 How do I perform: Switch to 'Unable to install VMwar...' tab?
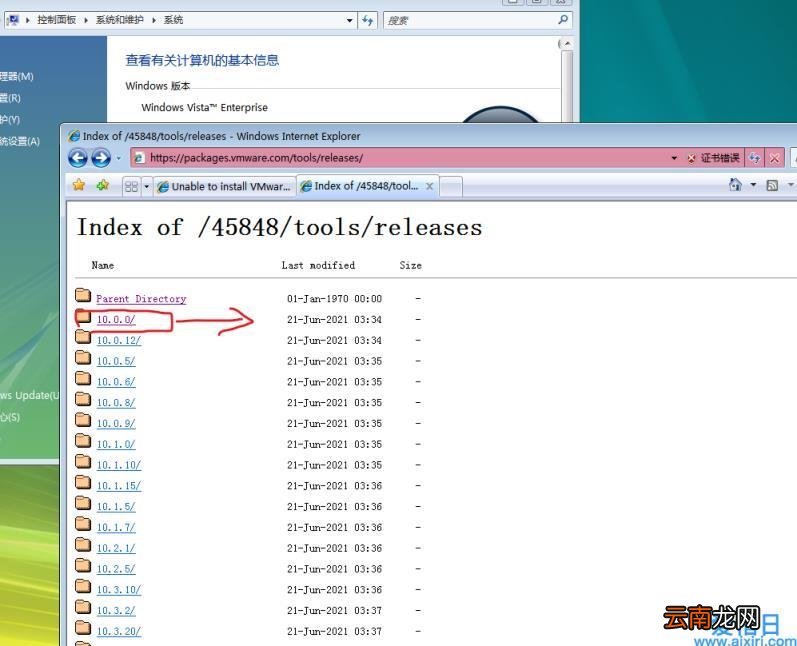point(224,187)
